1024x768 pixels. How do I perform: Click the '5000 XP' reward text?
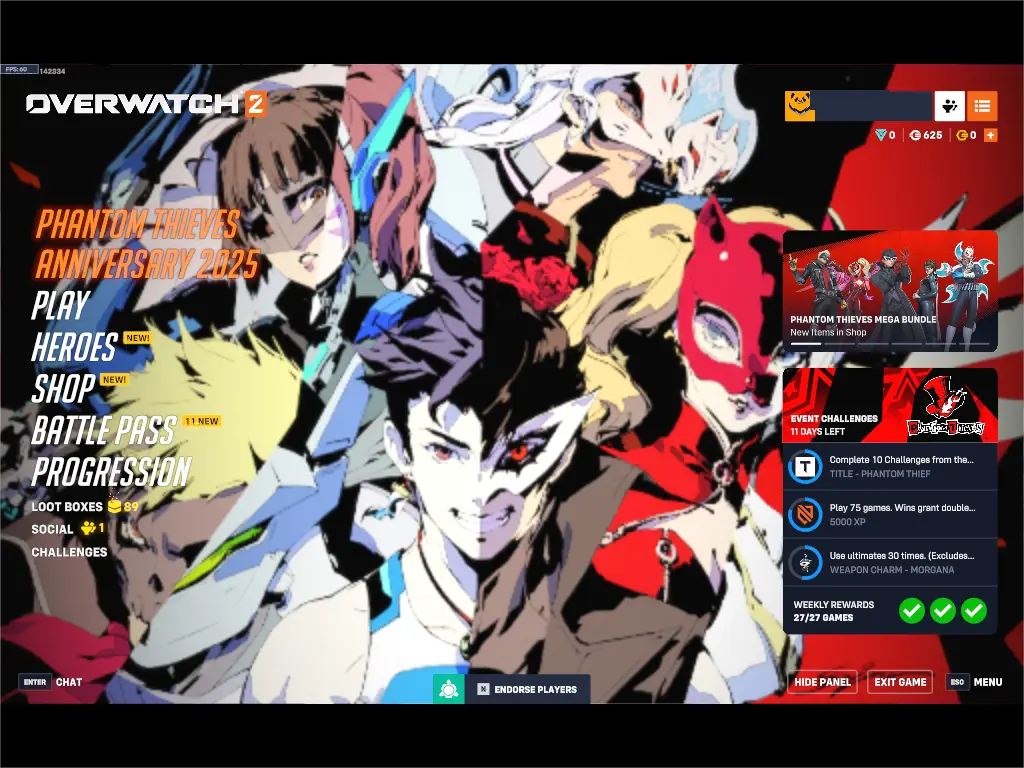[x=847, y=522]
